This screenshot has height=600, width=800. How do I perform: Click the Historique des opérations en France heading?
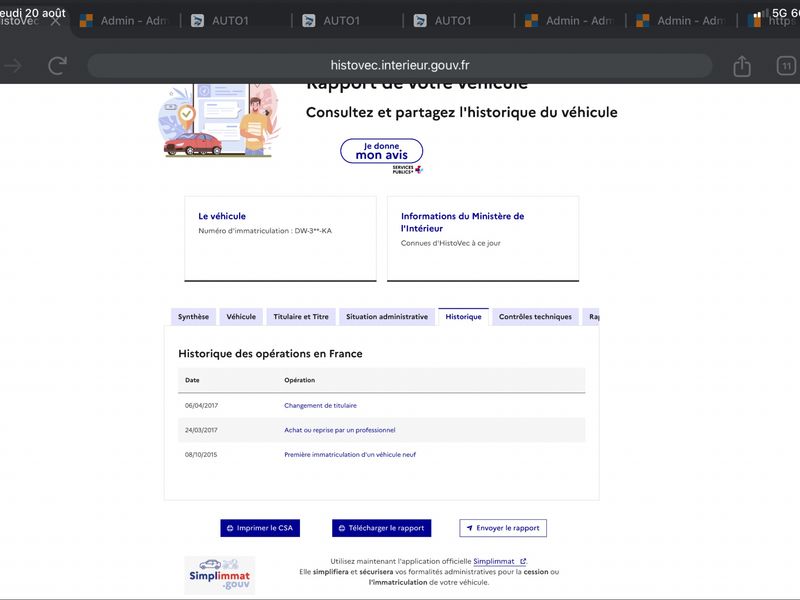coord(270,354)
